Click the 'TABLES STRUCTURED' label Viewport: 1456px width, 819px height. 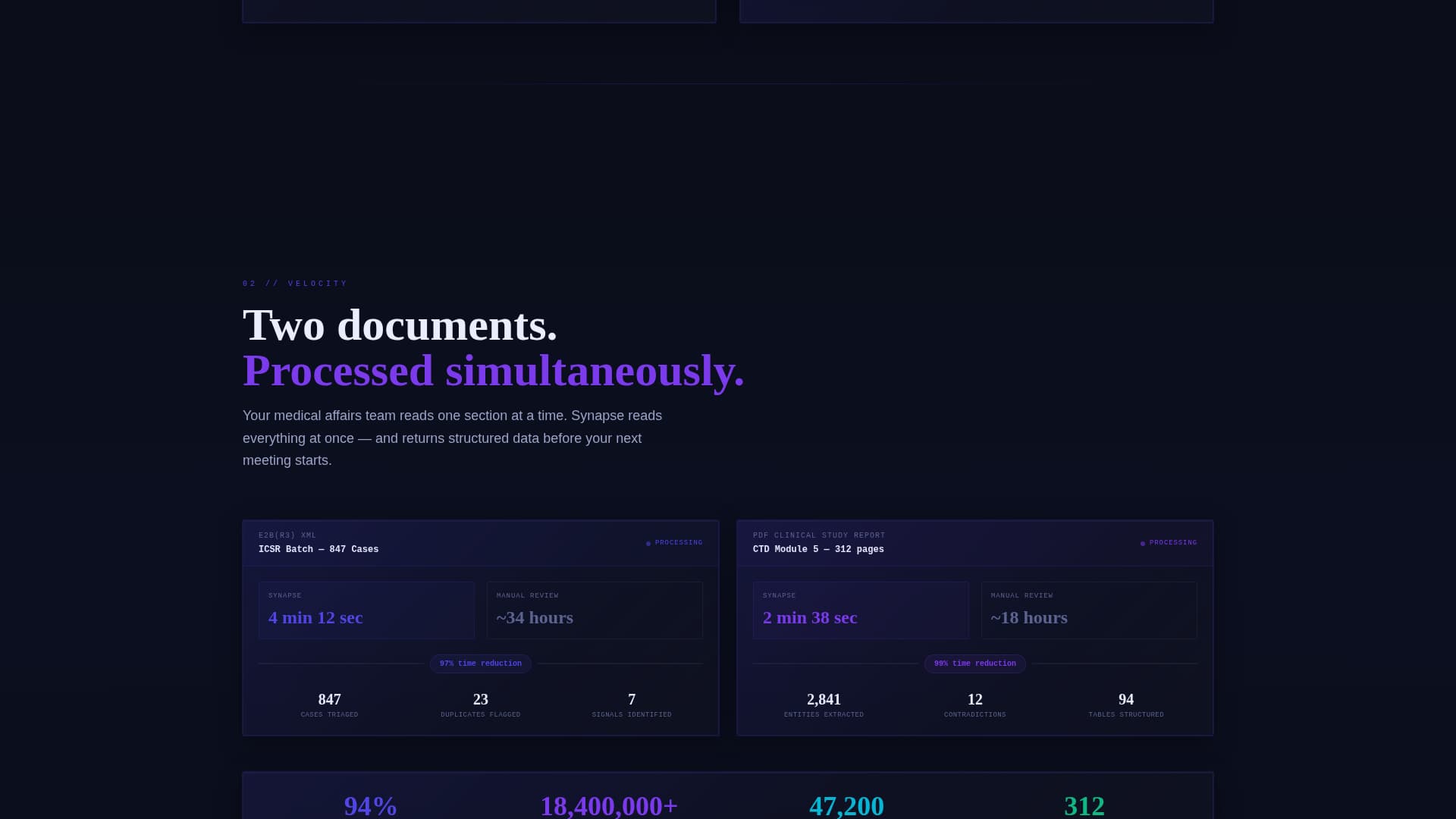[1126, 715]
